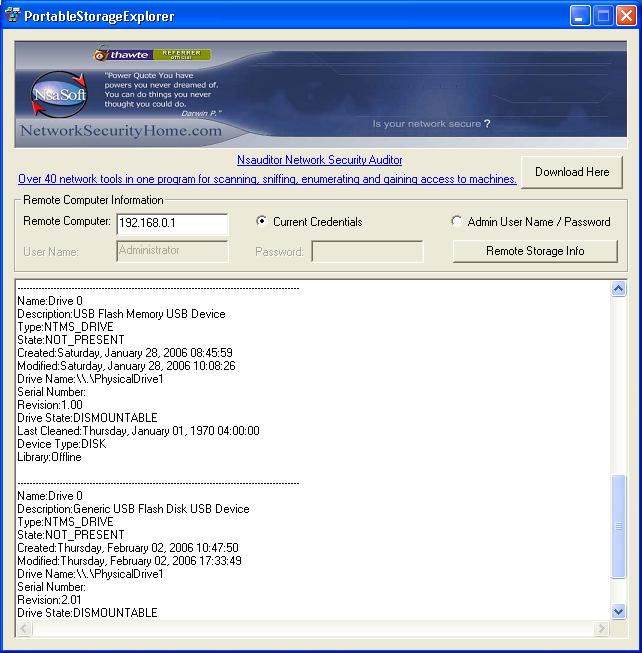Focus the Remote Computer address field
The height and width of the screenshot is (653, 642).
pyautogui.click(x=172, y=223)
